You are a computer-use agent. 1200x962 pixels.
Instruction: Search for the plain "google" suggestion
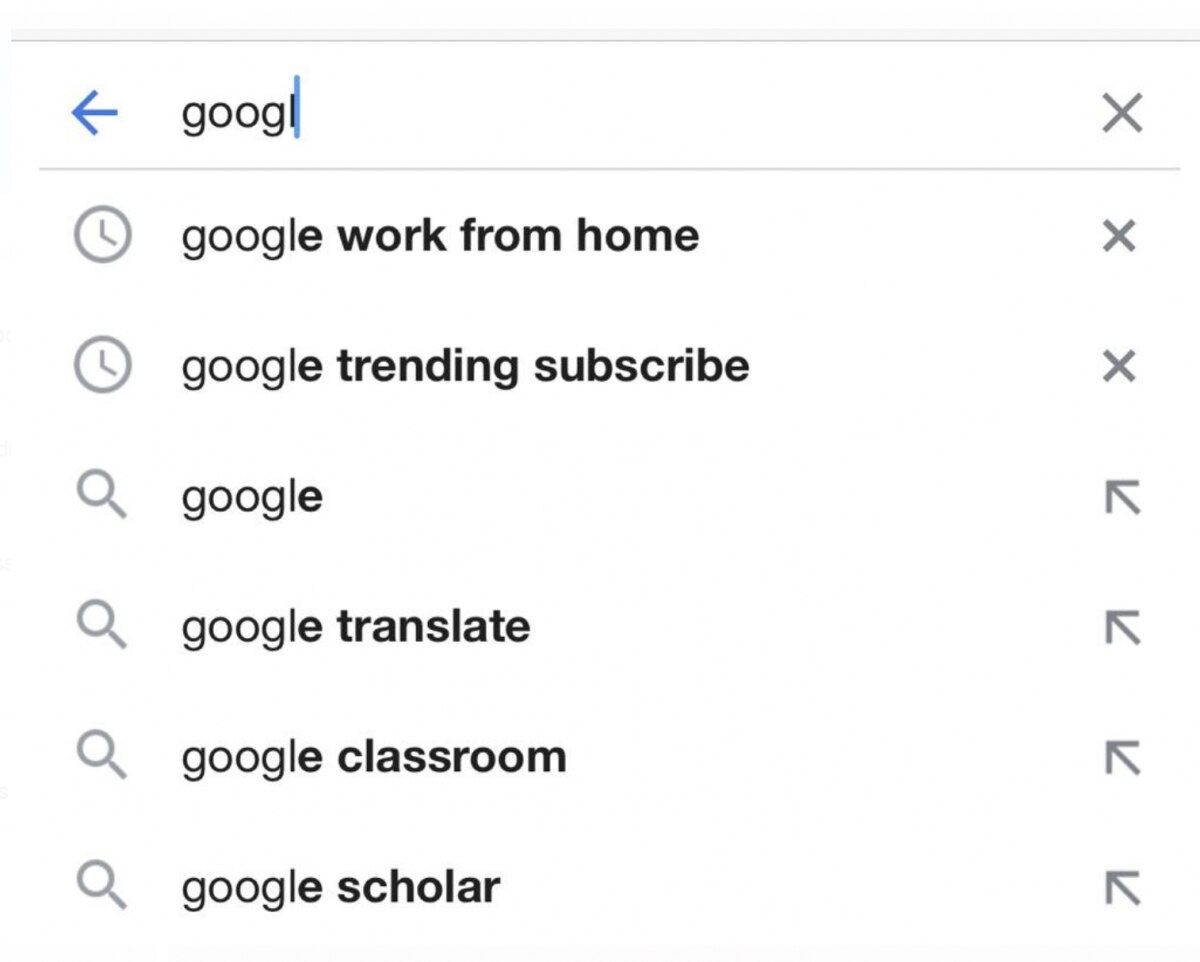point(252,497)
